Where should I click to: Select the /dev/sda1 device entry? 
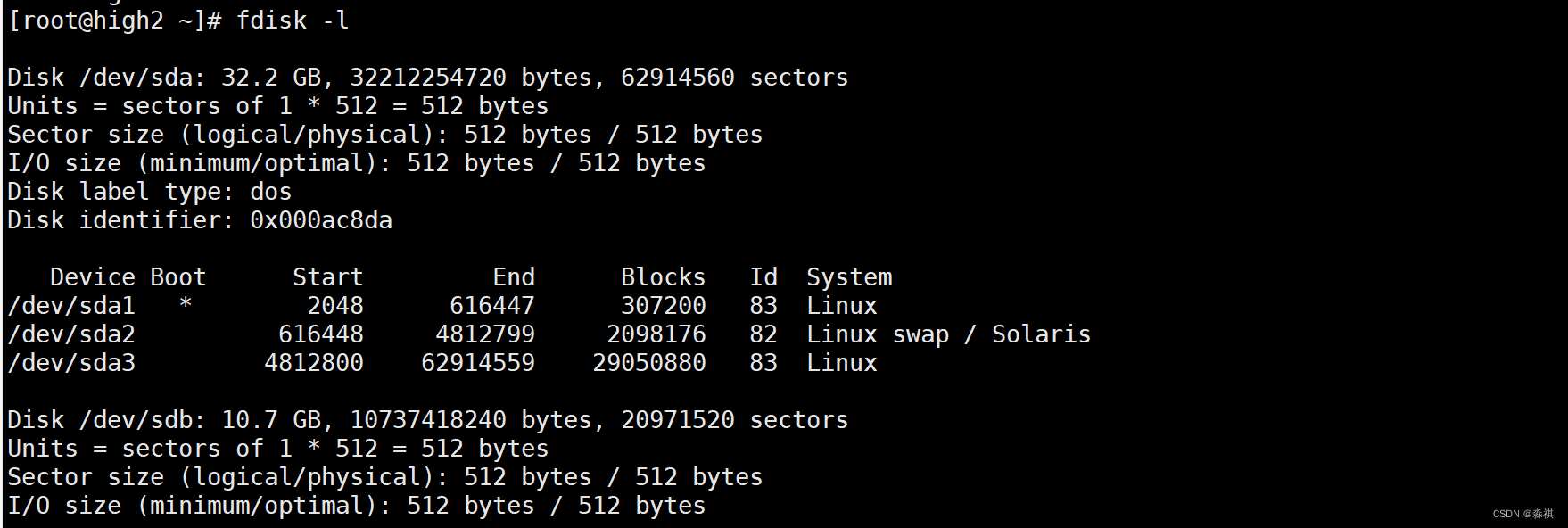71,306
